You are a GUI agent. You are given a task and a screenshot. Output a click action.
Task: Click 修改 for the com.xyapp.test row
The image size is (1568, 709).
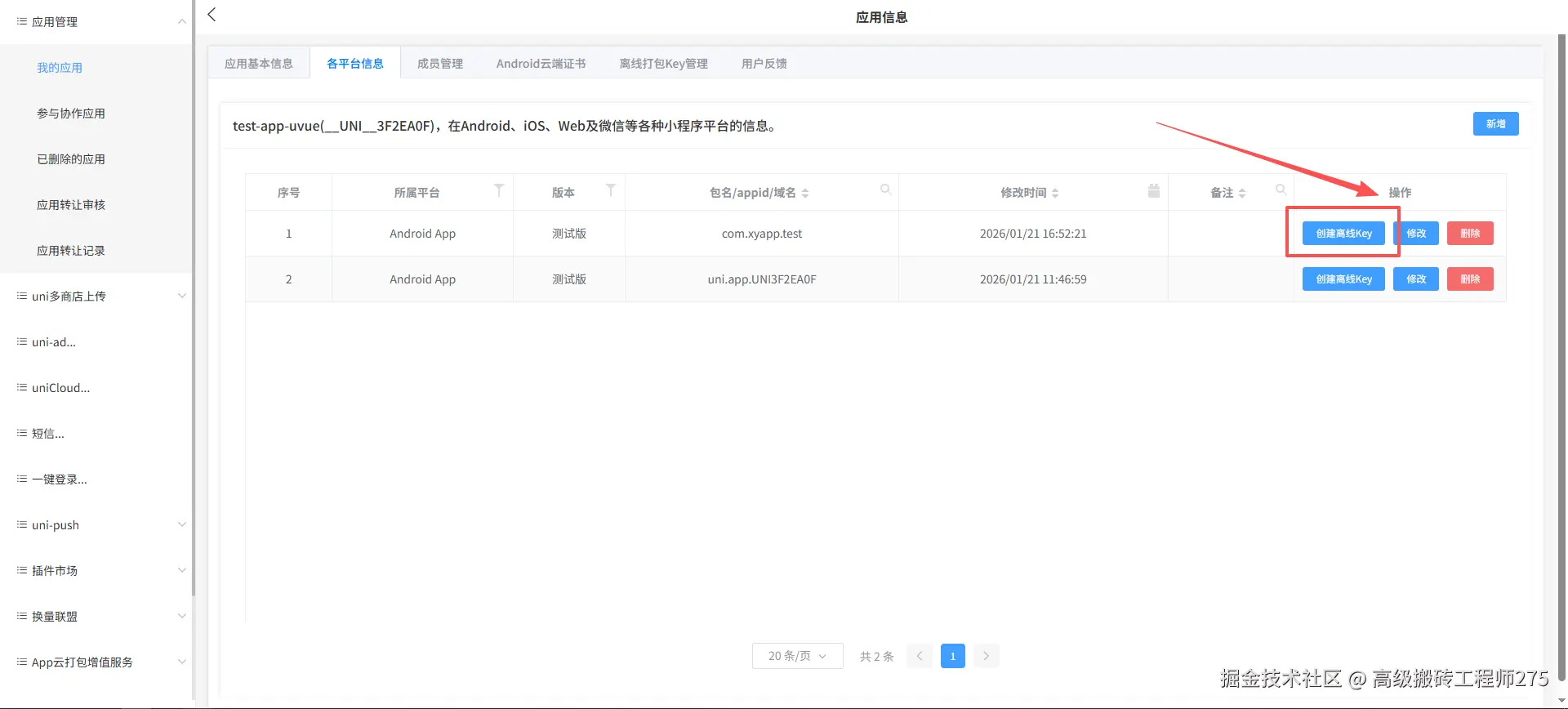coord(1416,234)
